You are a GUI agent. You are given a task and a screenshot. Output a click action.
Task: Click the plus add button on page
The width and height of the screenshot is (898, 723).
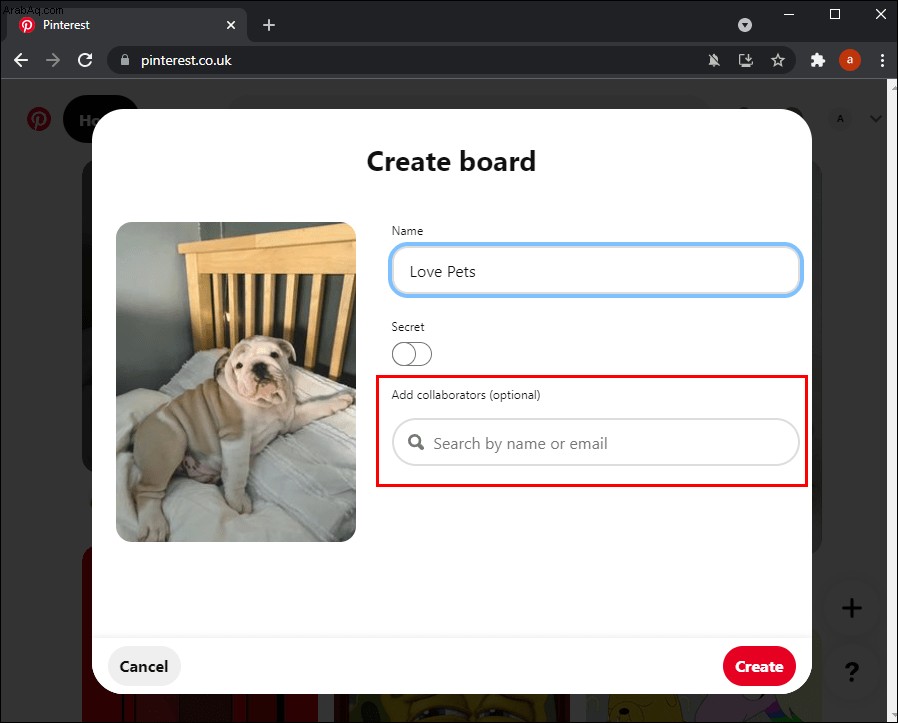[852, 608]
